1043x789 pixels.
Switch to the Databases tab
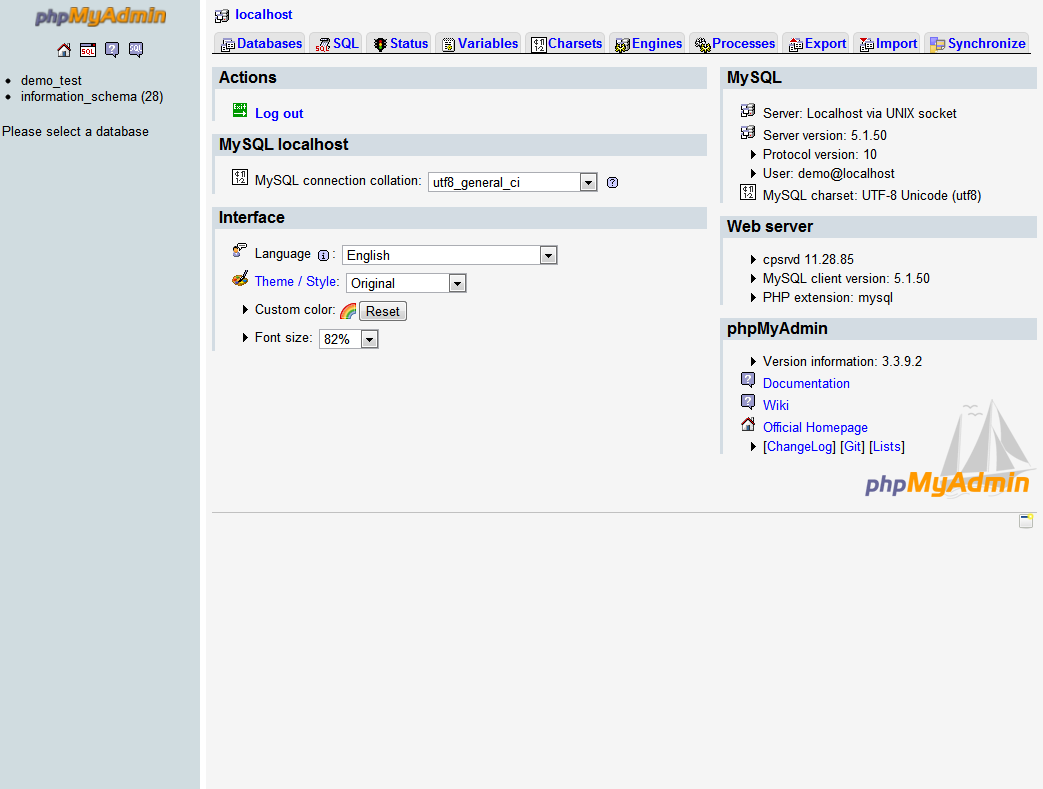point(261,44)
